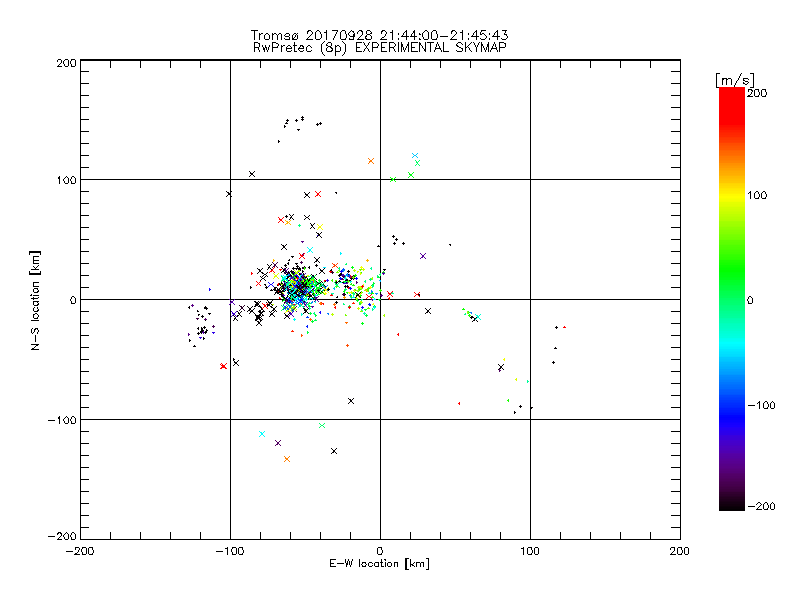
Task: Click the 'RwPretec (8p) EXPERIMENTAL SKYMAP' subtitle
Action: pyautogui.click(x=380, y=48)
